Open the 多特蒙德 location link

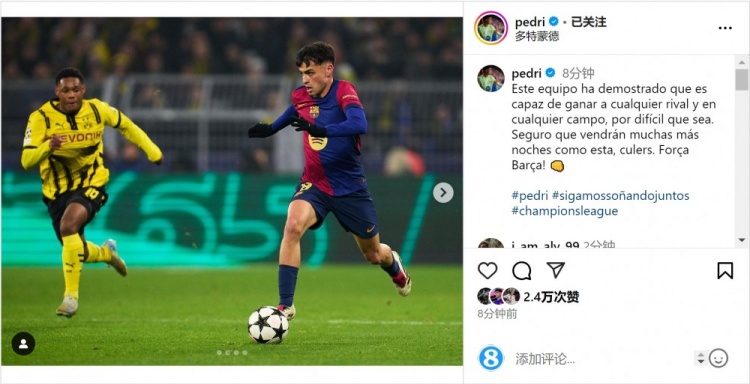pos(537,36)
